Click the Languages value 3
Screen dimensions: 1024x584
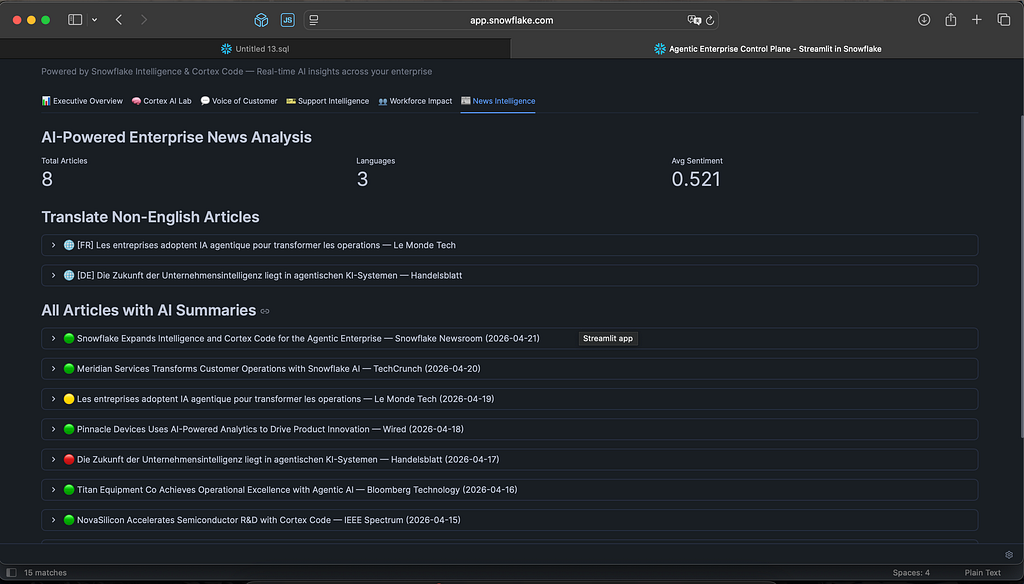click(x=362, y=179)
